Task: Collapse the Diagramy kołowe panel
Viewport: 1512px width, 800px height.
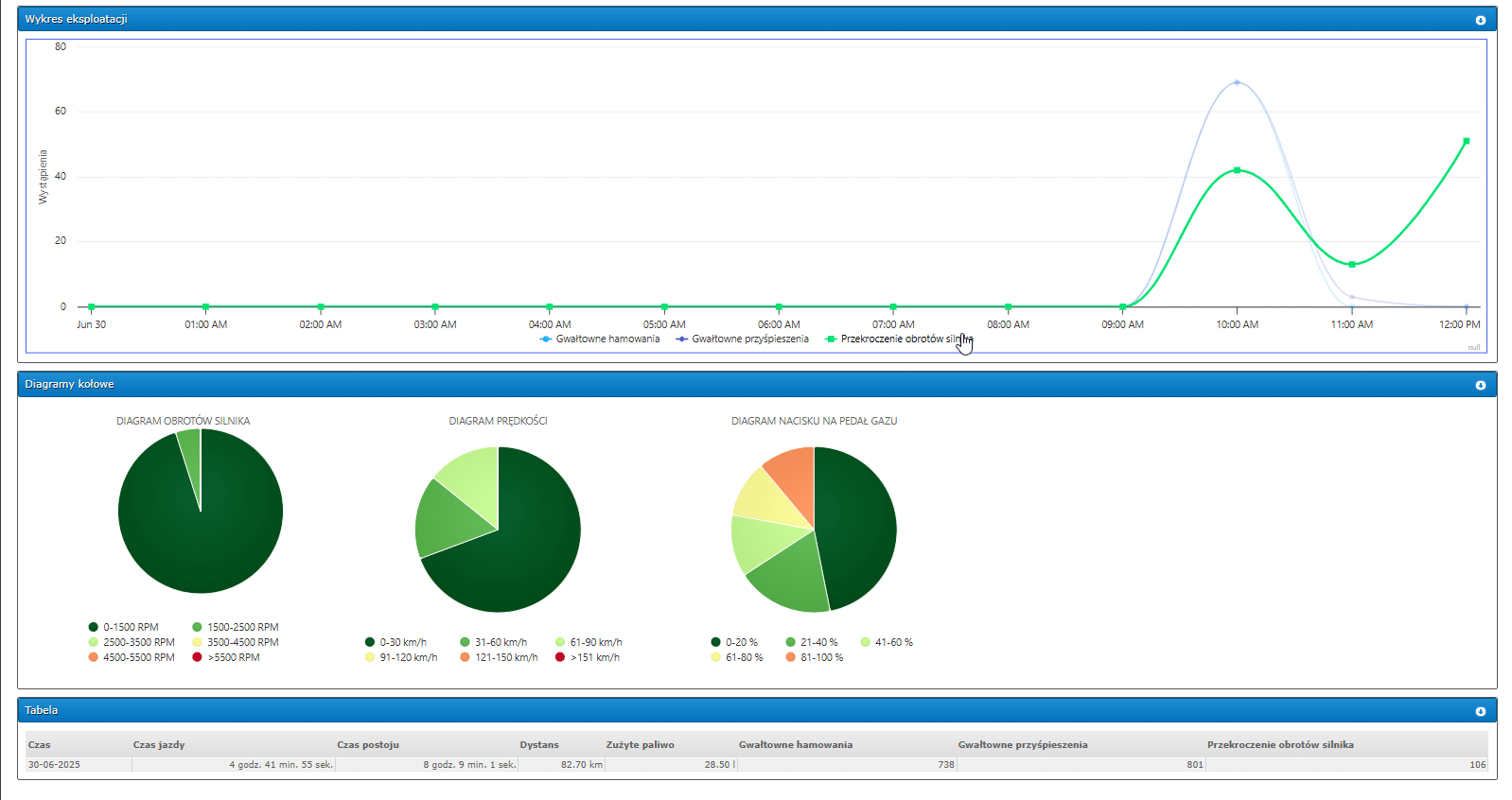Action: pyautogui.click(x=1480, y=385)
